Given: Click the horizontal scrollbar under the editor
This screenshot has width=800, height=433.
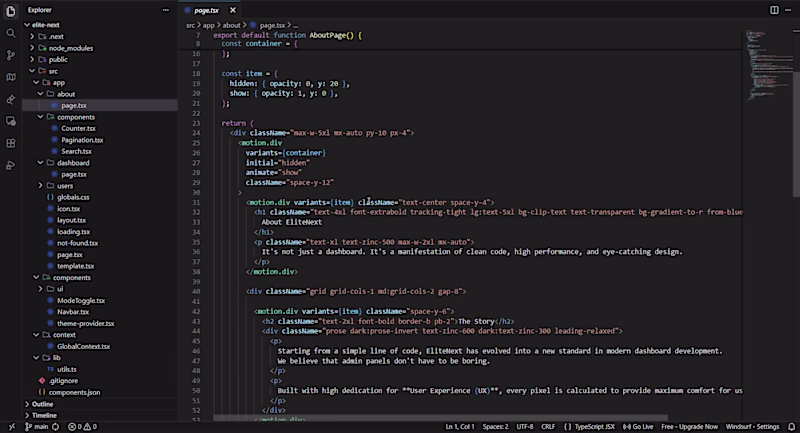Looking at the screenshot, I should point(440,418).
